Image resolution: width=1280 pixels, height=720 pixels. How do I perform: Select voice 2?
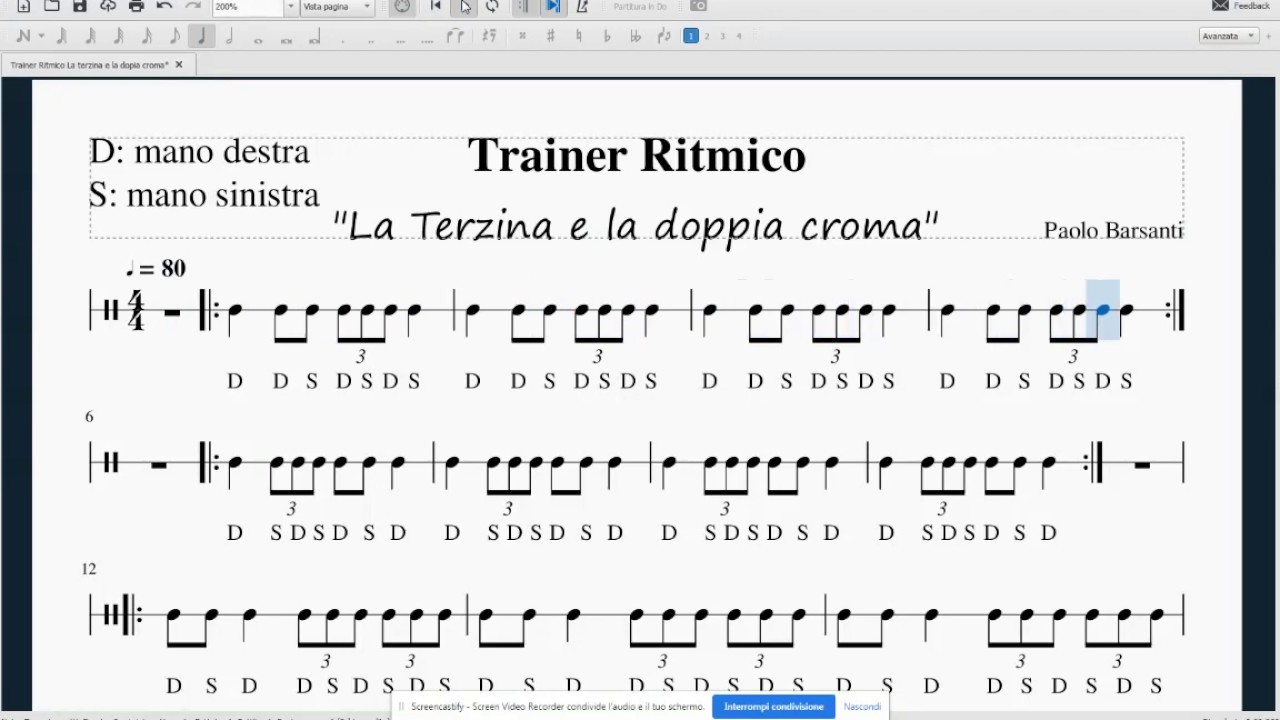tap(706, 36)
